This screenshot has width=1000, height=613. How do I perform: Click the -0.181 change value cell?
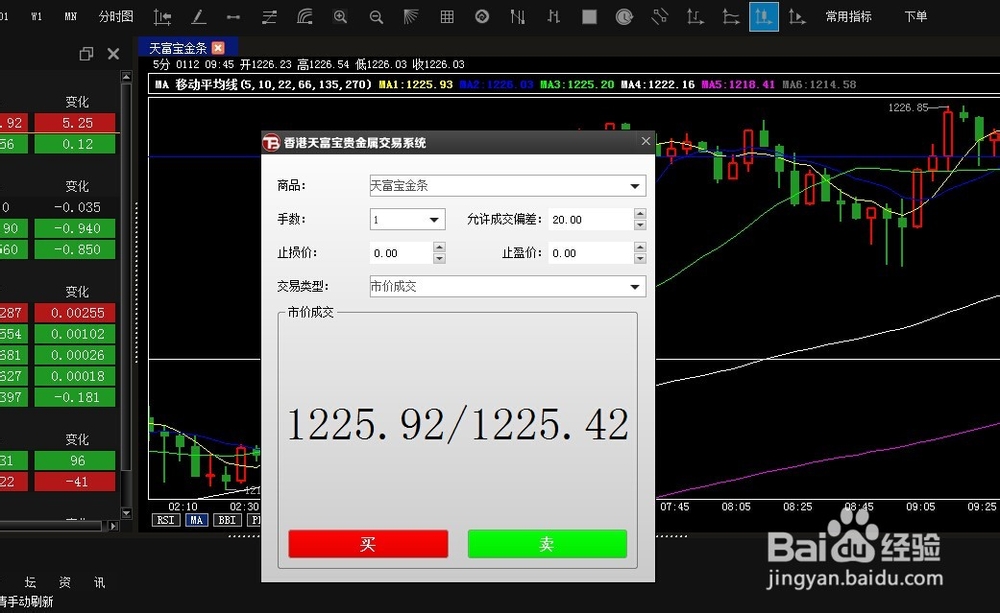click(x=75, y=397)
